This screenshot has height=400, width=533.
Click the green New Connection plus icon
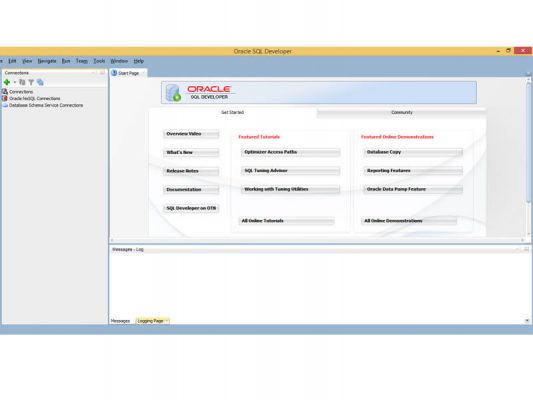pos(6,82)
